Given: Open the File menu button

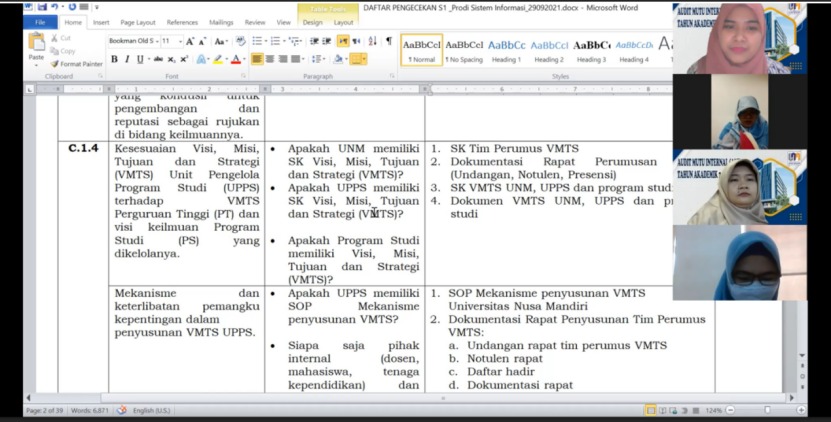Looking at the screenshot, I should [x=40, y=22].
